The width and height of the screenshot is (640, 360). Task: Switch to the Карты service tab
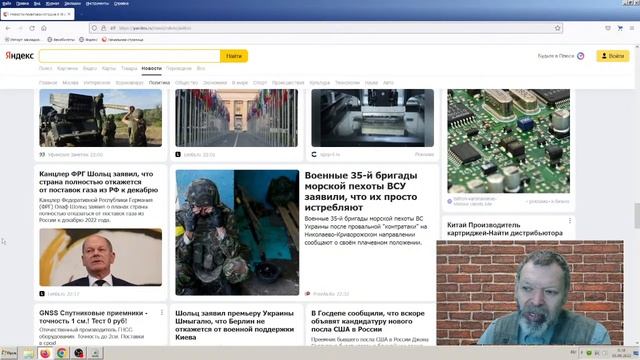click(109, 69)
